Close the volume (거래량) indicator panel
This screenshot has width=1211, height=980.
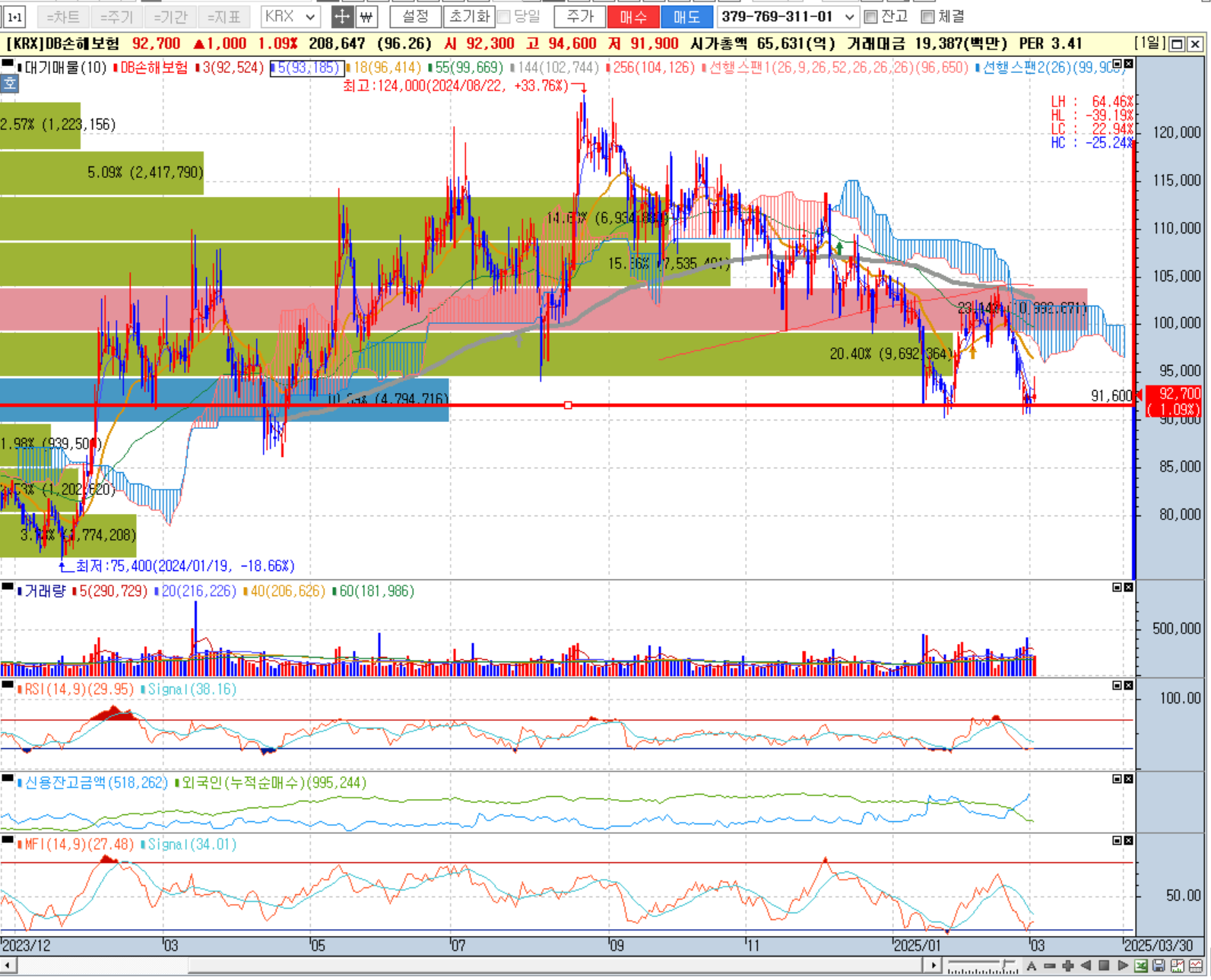point(1128,588)
